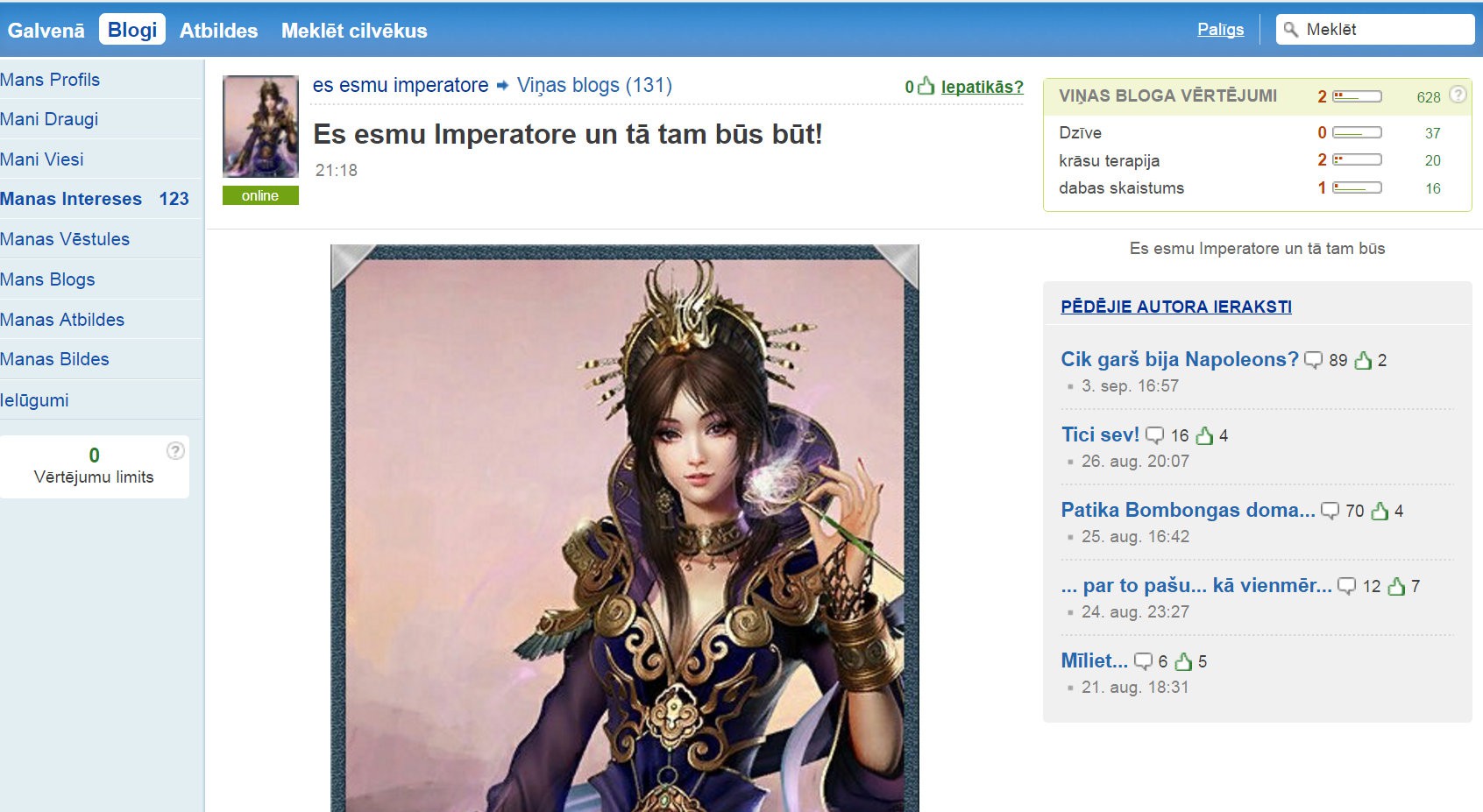Click the arrow icon after es esmu imperatore
The image size is (1483, 812).
502,86
